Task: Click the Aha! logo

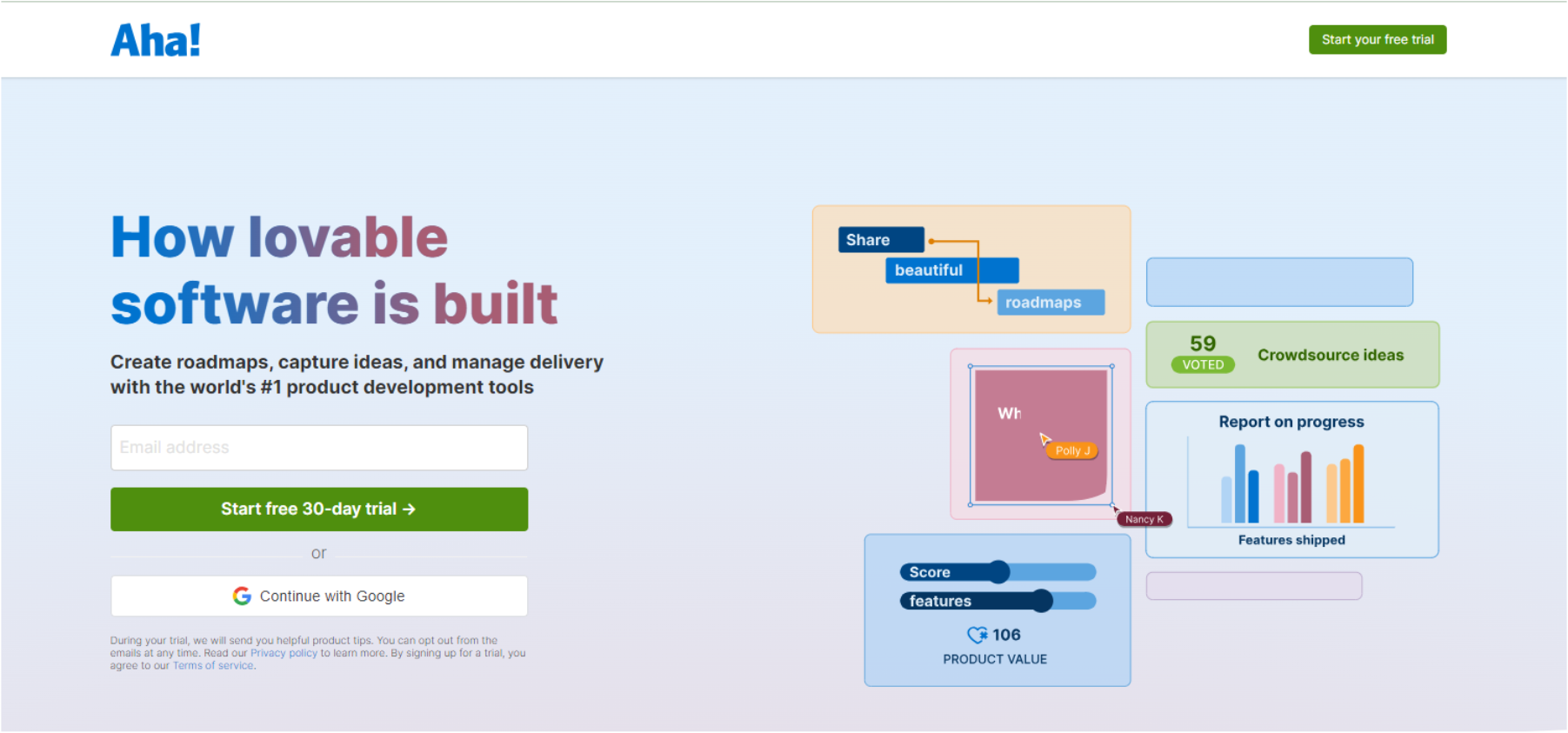Action: coord(156,40)
